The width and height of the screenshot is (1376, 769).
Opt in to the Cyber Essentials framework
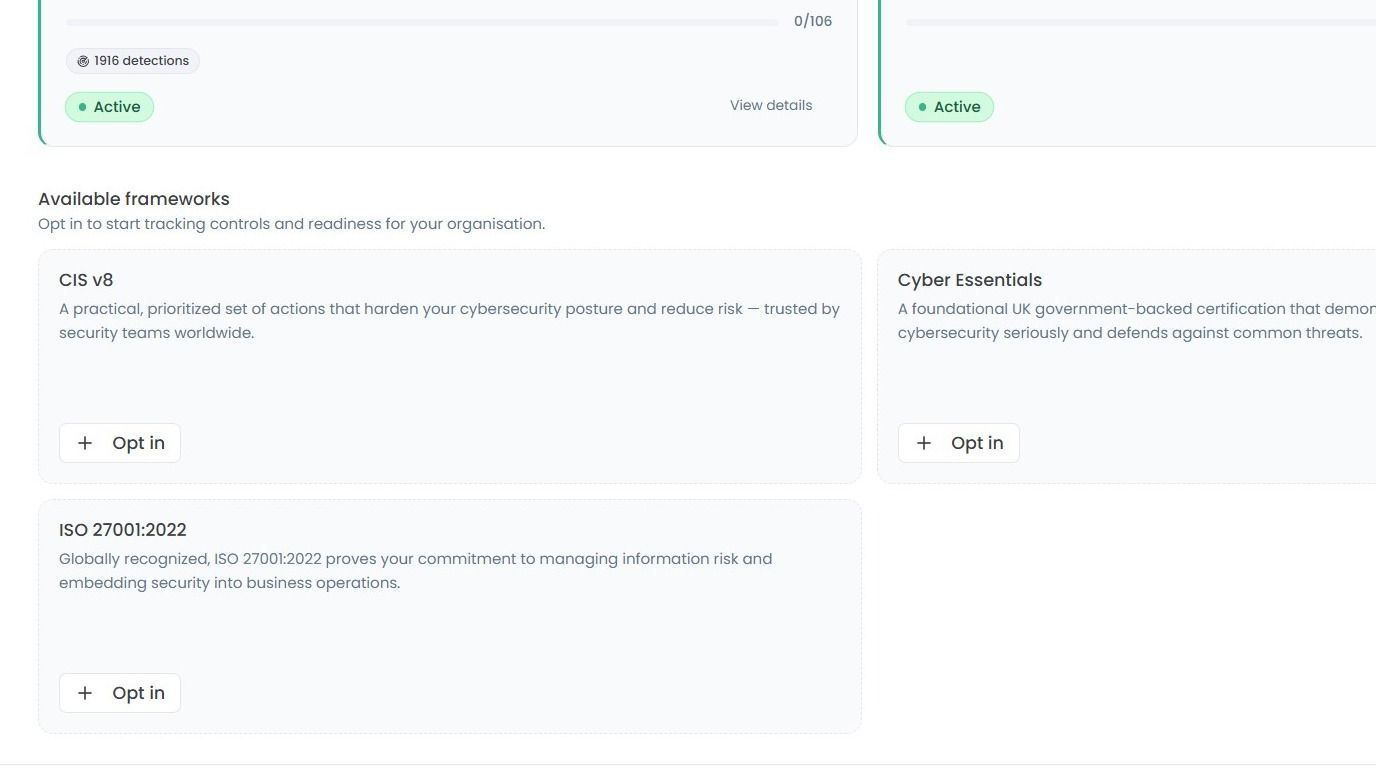click(x=959, y=443)
